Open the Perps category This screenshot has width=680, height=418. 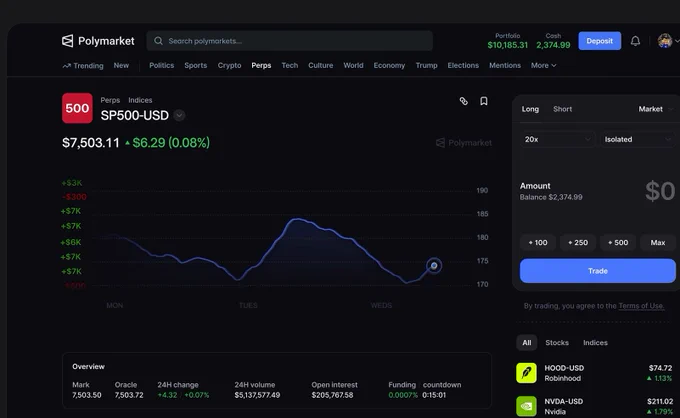tap(261, 65)
